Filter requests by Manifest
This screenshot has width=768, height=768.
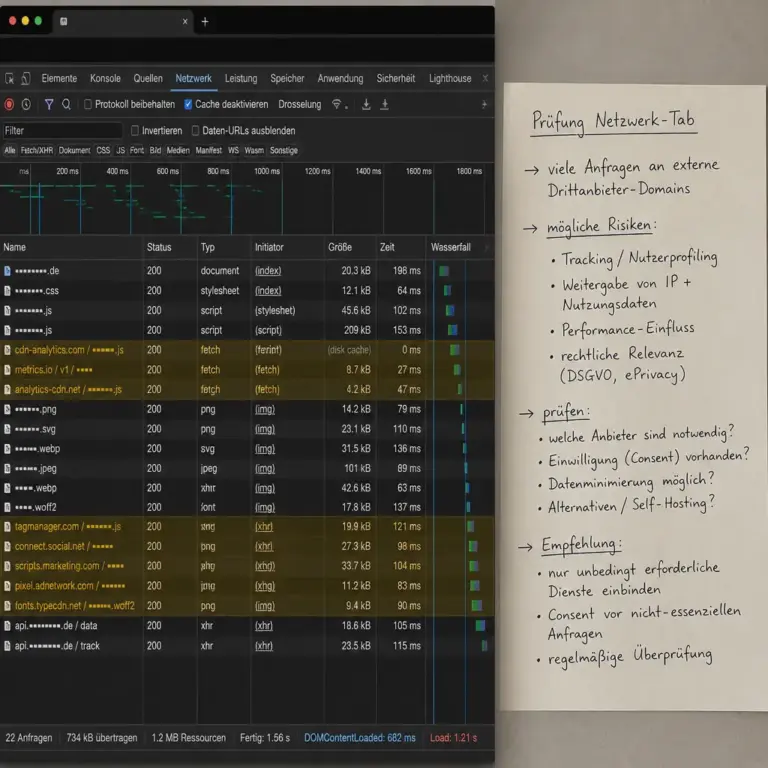click(x=209, y=150)
